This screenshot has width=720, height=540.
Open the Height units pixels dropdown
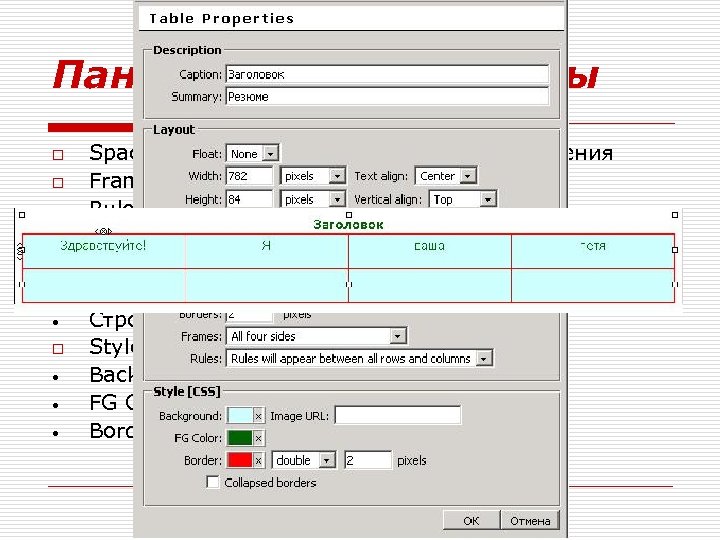coord(313,199)
